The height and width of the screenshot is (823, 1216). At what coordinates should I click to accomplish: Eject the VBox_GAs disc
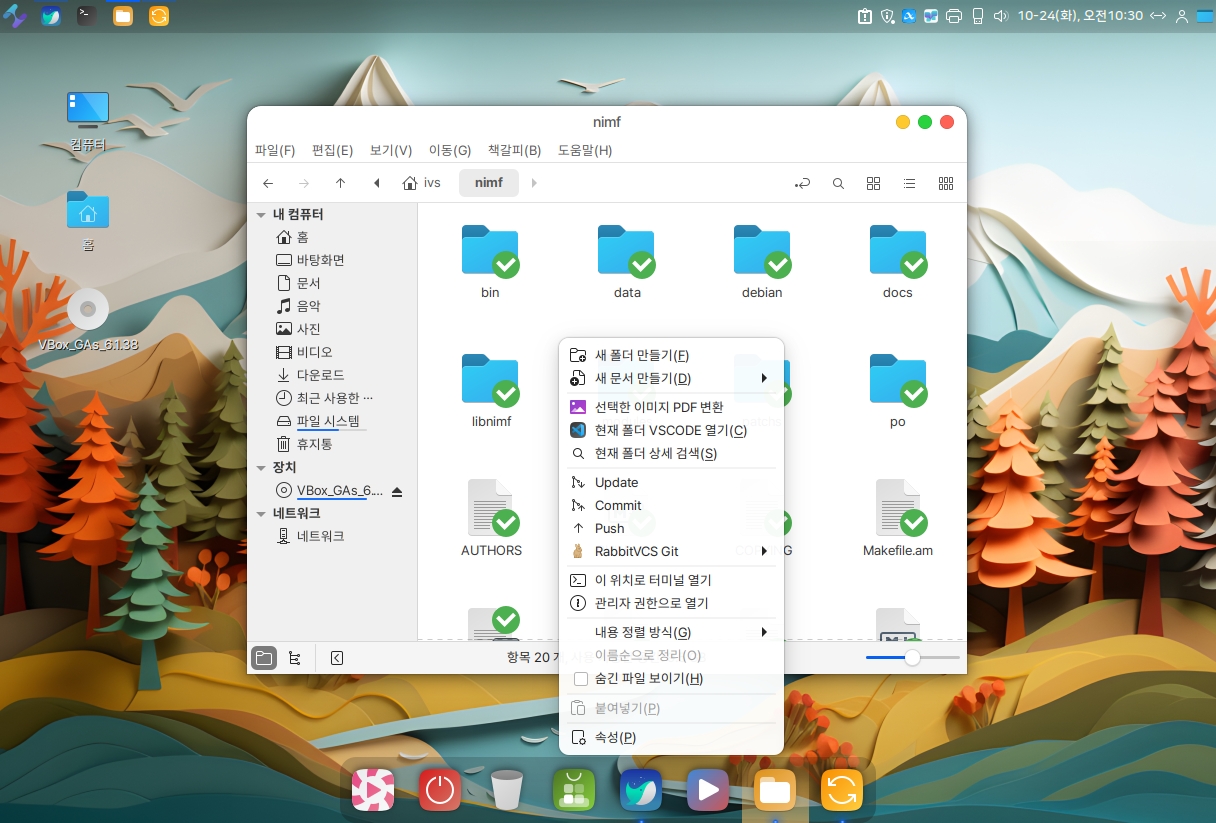click(397, 491)
